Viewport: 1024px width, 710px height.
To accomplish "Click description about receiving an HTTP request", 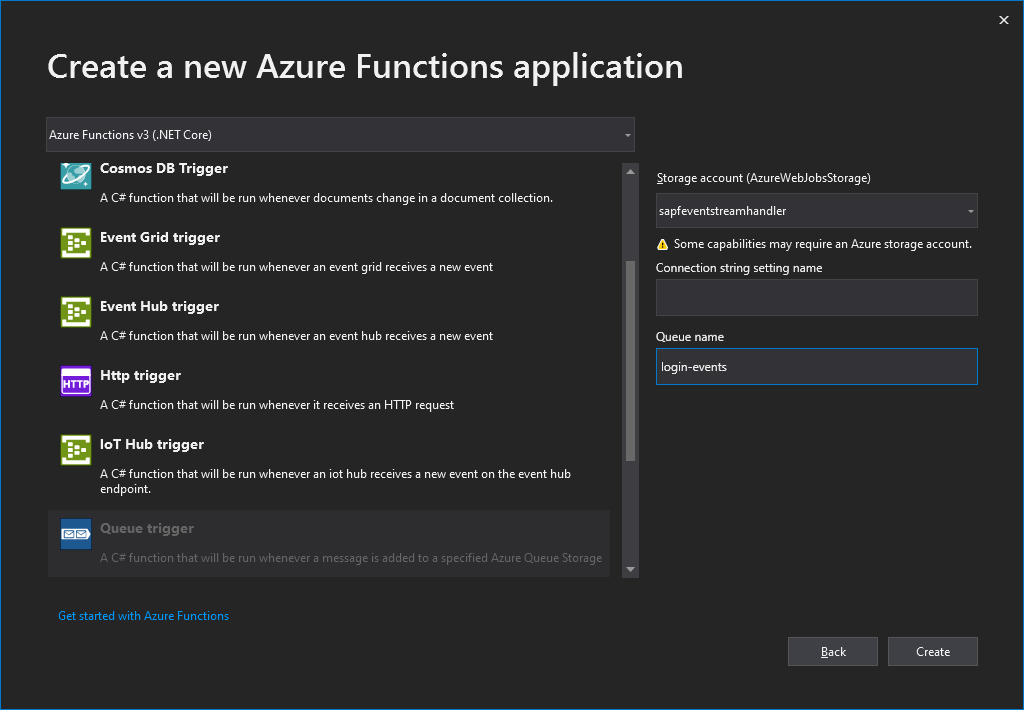I will pyautogui.click(x=277, y=405).
